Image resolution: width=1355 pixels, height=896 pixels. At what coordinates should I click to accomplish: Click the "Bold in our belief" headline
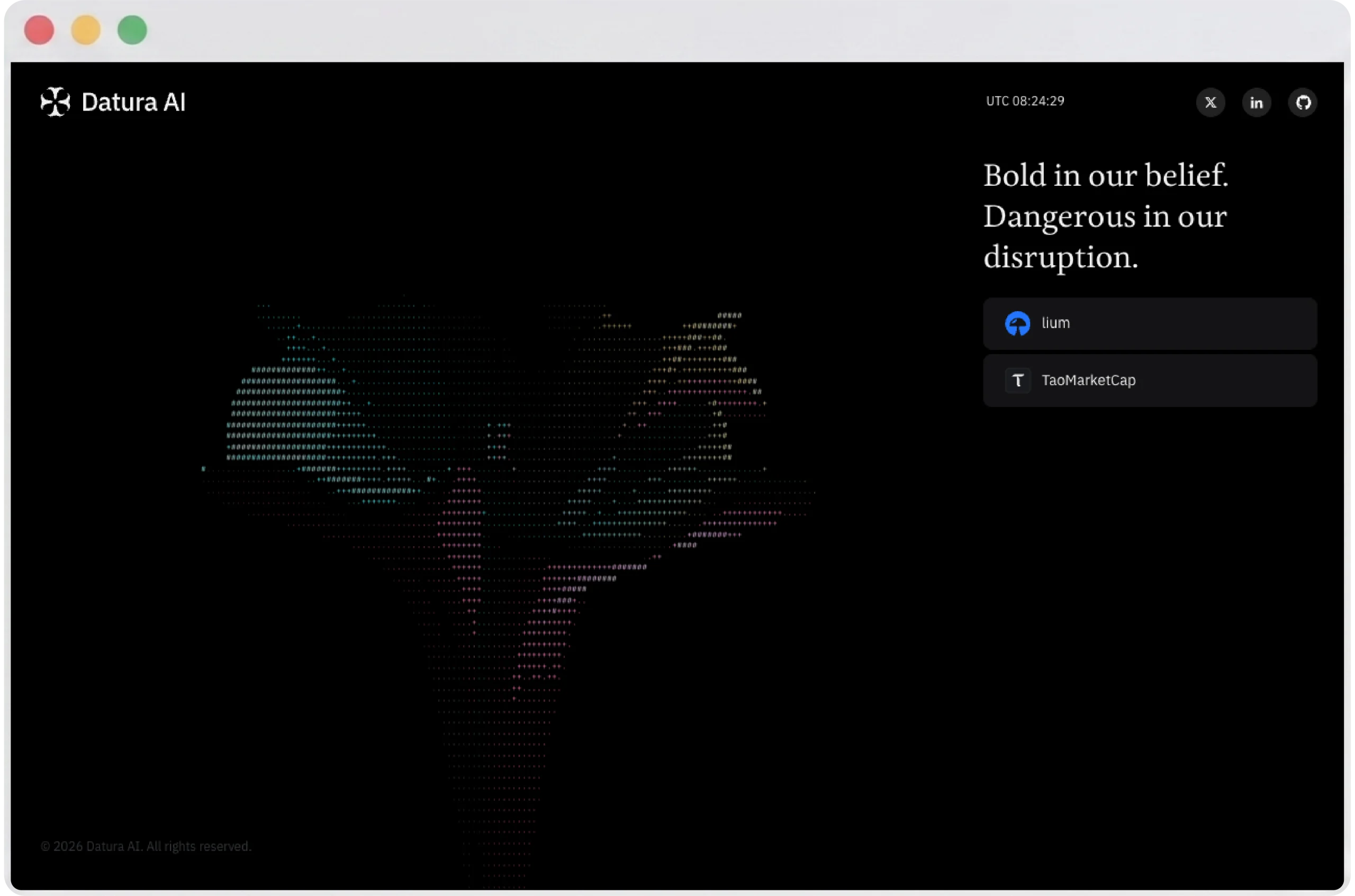click(x=1105, y=175)
